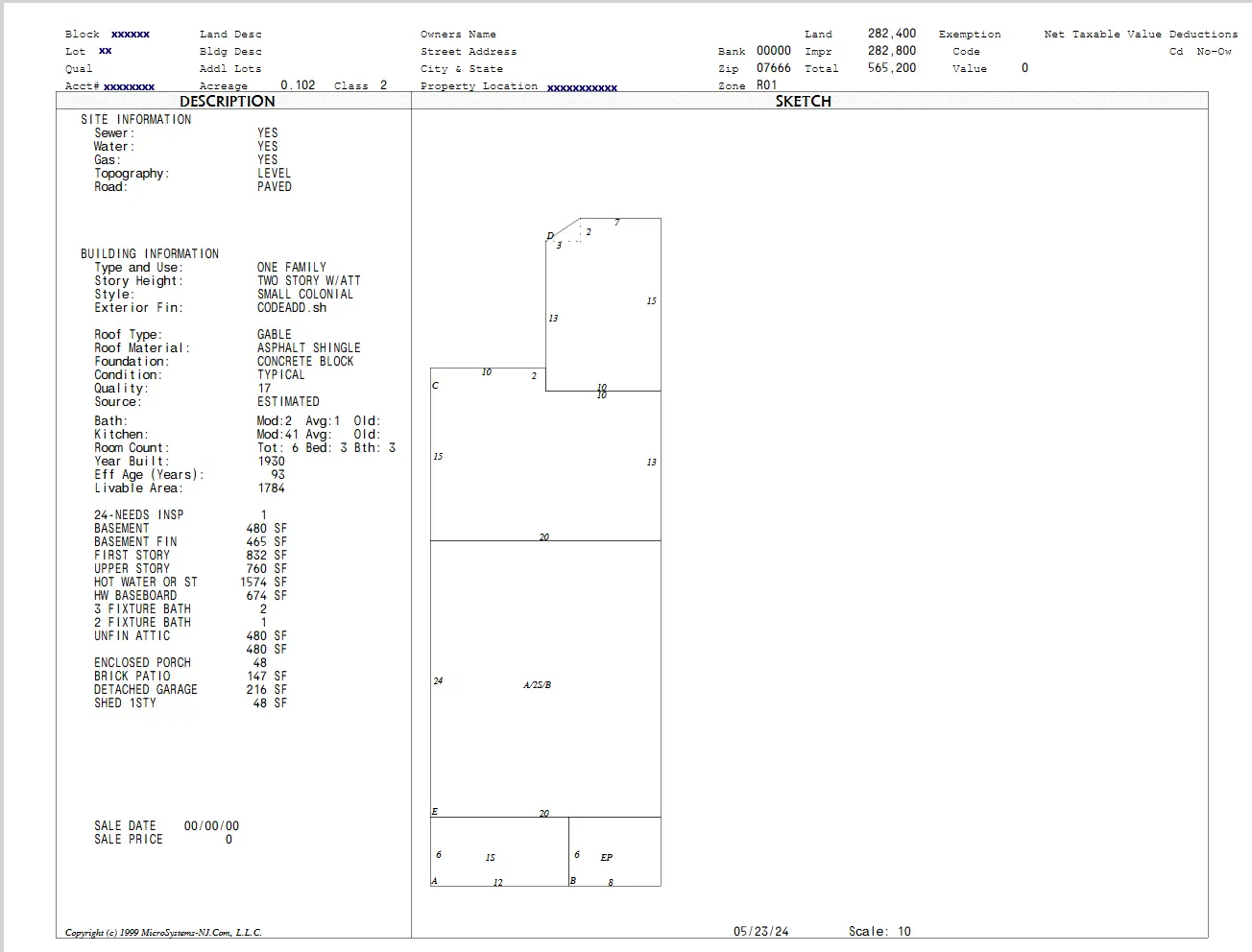
Task: Click the SMALL COLONIAL style value
Action: (304, 295)
